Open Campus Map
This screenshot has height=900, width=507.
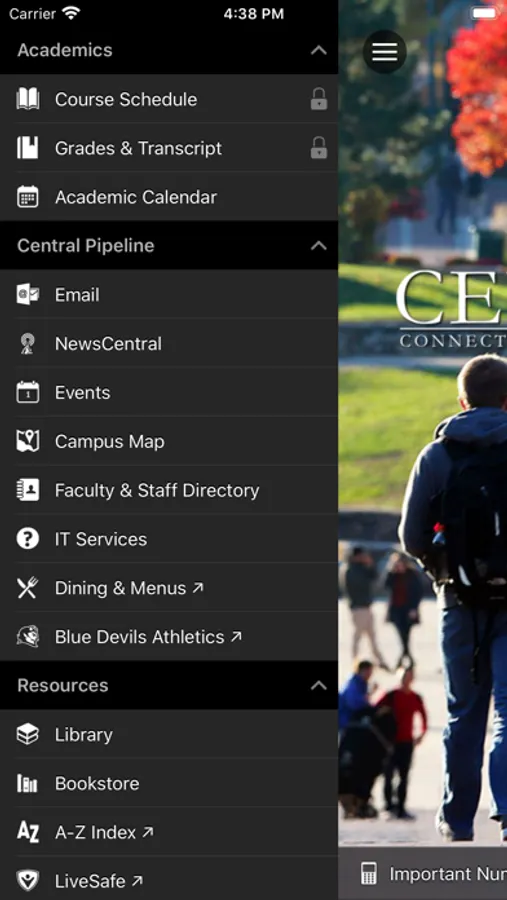169,440
